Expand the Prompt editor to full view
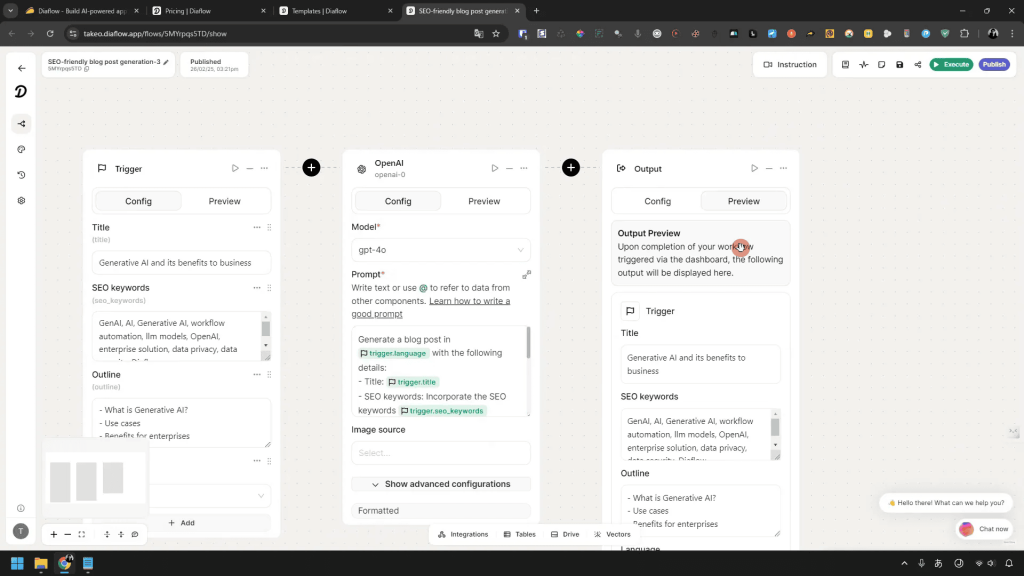1024x576 pixels. pyautogui.click(x=526, y=274)
